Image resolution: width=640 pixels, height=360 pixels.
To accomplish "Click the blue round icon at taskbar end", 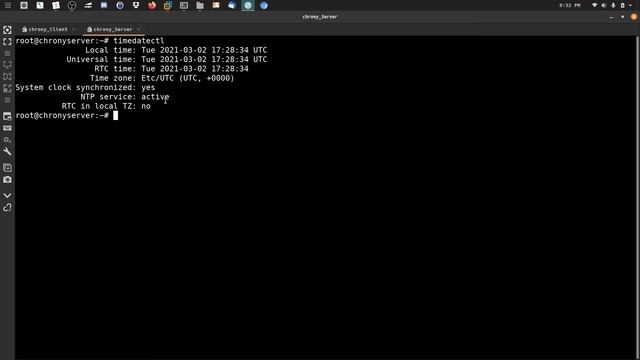I will pos(264,5).
